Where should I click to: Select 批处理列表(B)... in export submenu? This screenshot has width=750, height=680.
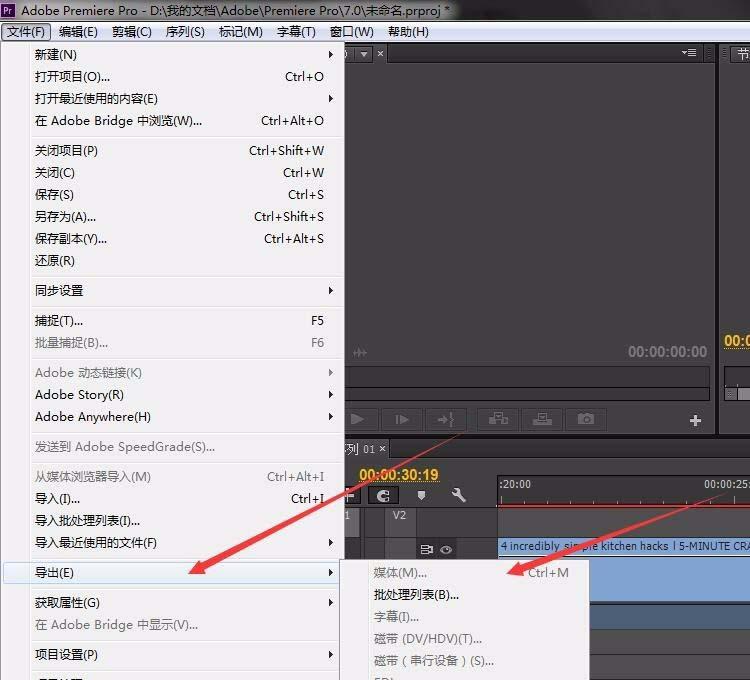(x=416, y=595)
